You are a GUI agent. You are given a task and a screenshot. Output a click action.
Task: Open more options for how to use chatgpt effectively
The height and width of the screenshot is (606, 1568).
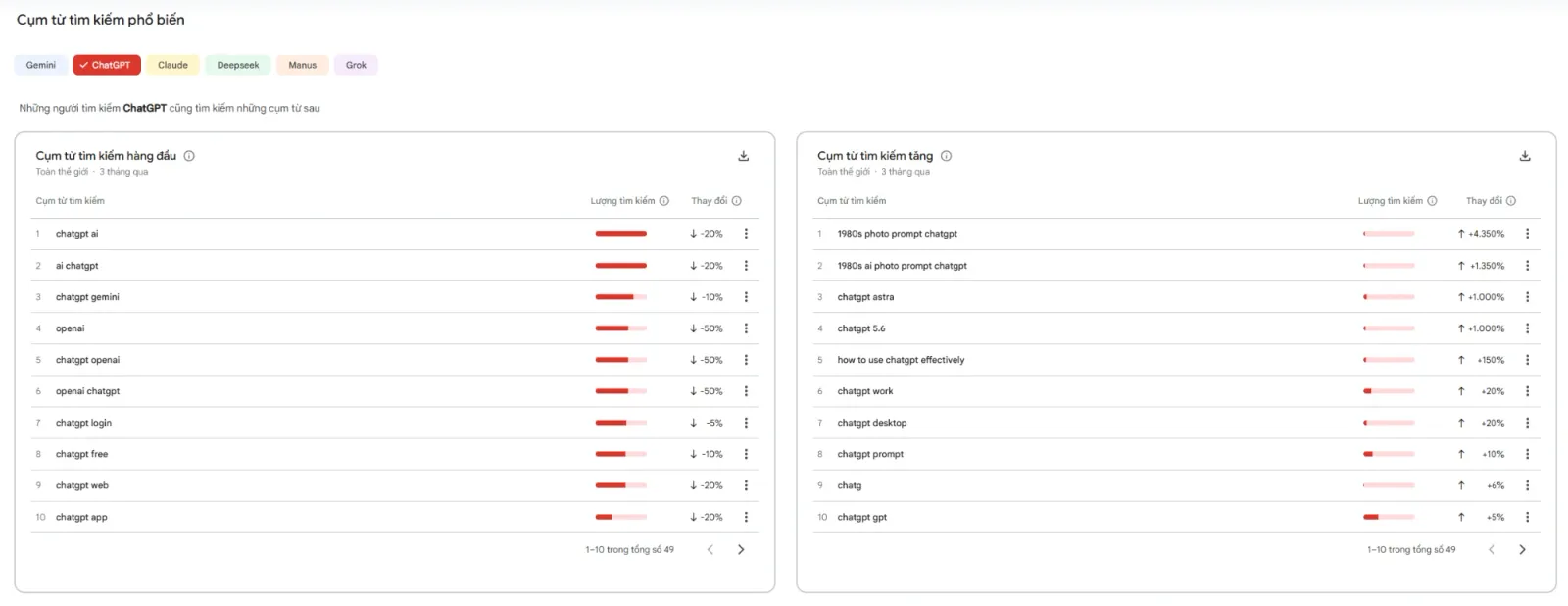pos(1527,360)
